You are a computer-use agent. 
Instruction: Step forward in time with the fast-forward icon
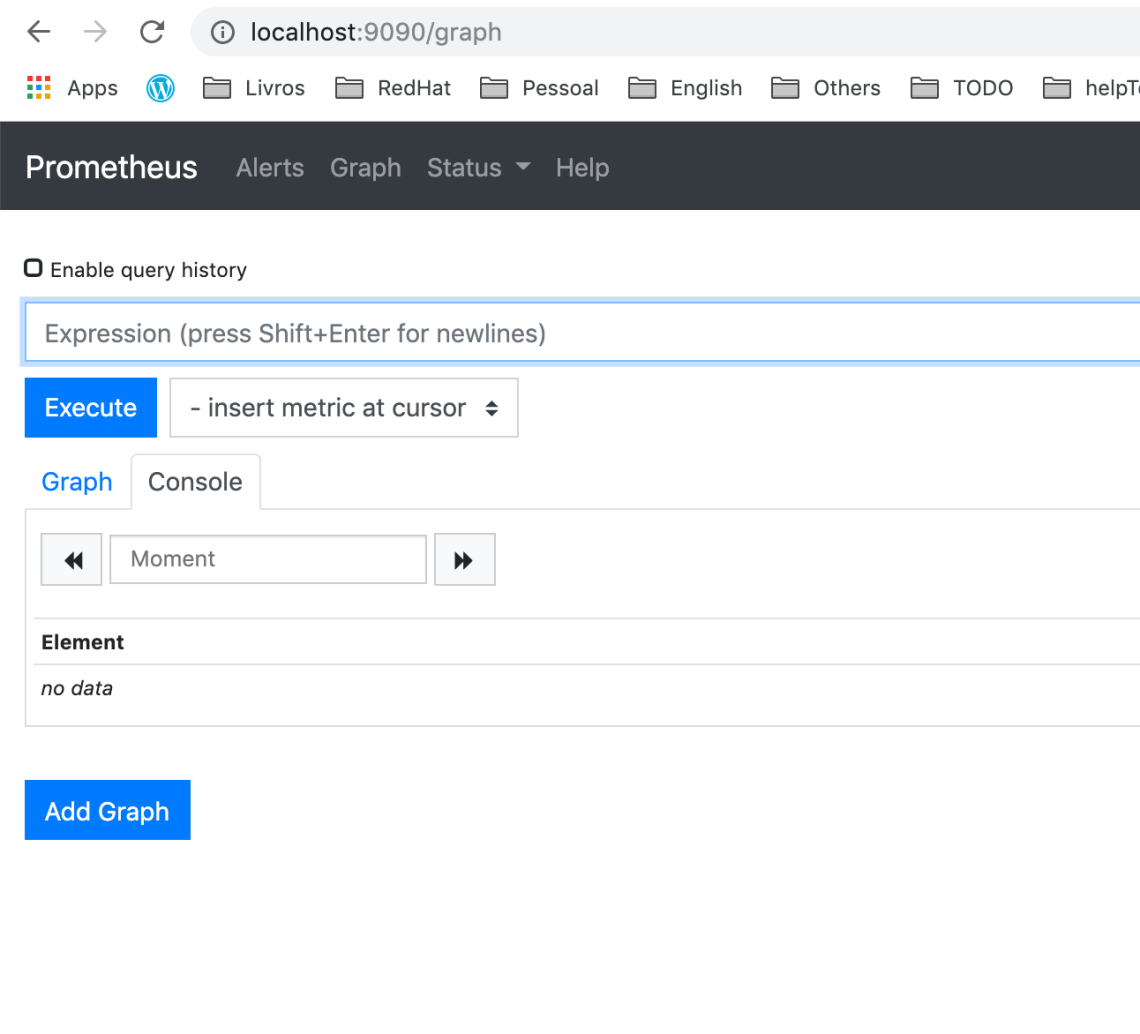(x=464, y=559)
